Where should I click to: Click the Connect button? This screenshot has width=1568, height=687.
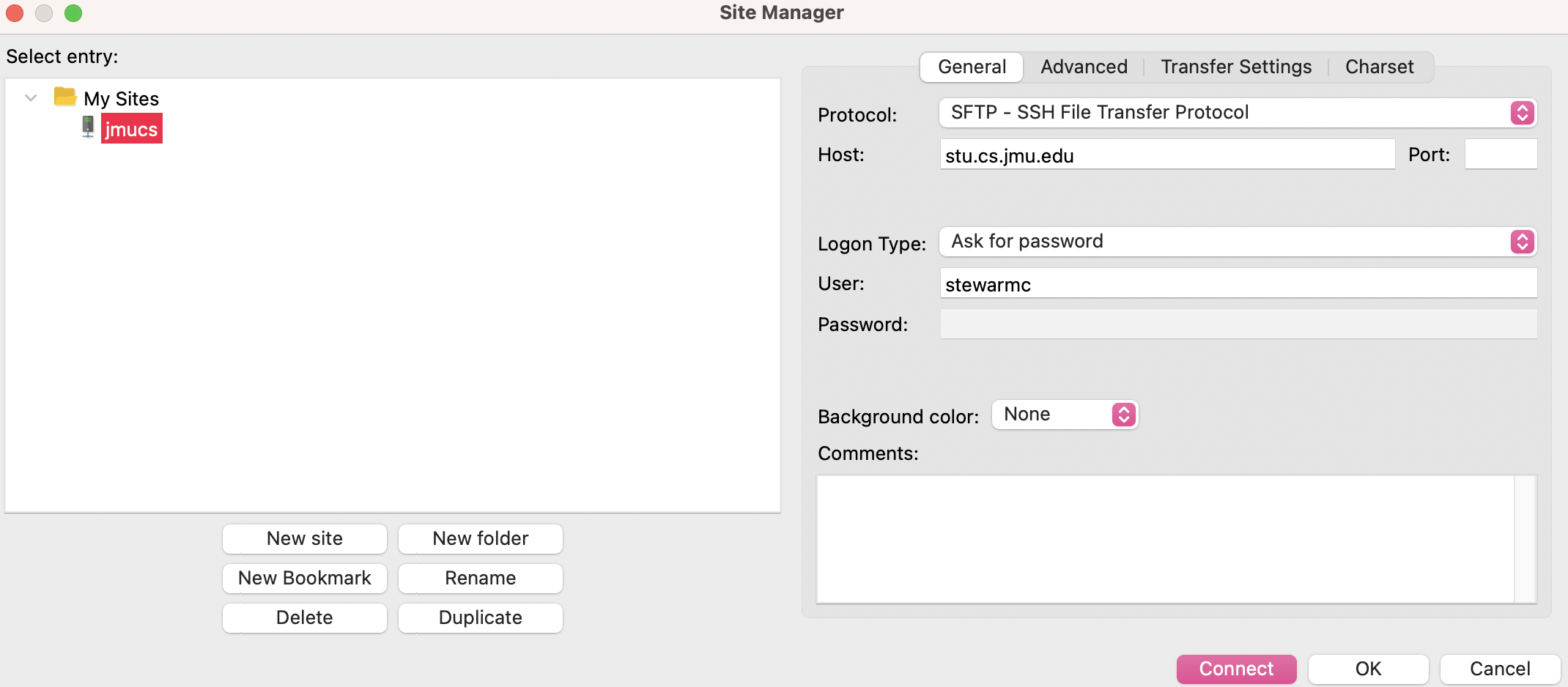click(1236, 668)
